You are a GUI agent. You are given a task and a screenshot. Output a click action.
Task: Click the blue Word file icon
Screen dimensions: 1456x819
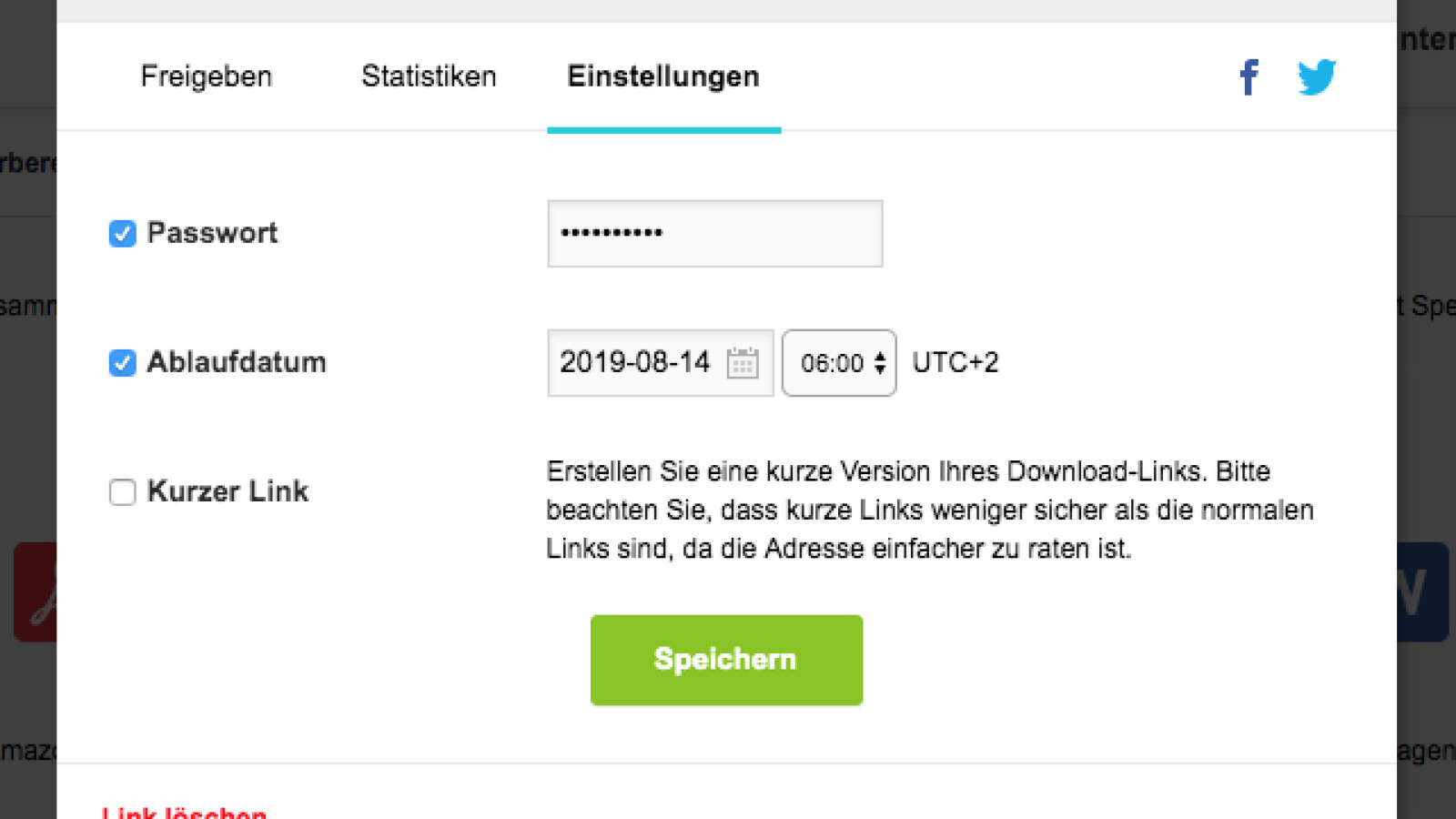pyautogui.click(x=1422, y=592)
